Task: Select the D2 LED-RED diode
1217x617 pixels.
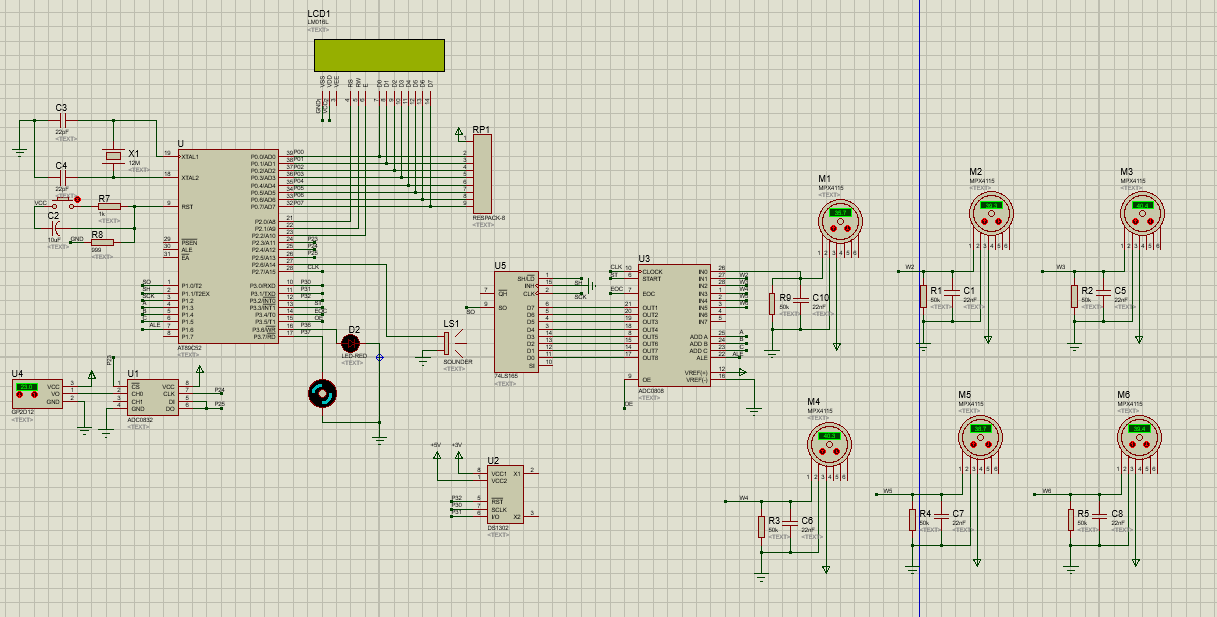Action: pyautogui.click(x=350, y=343)
